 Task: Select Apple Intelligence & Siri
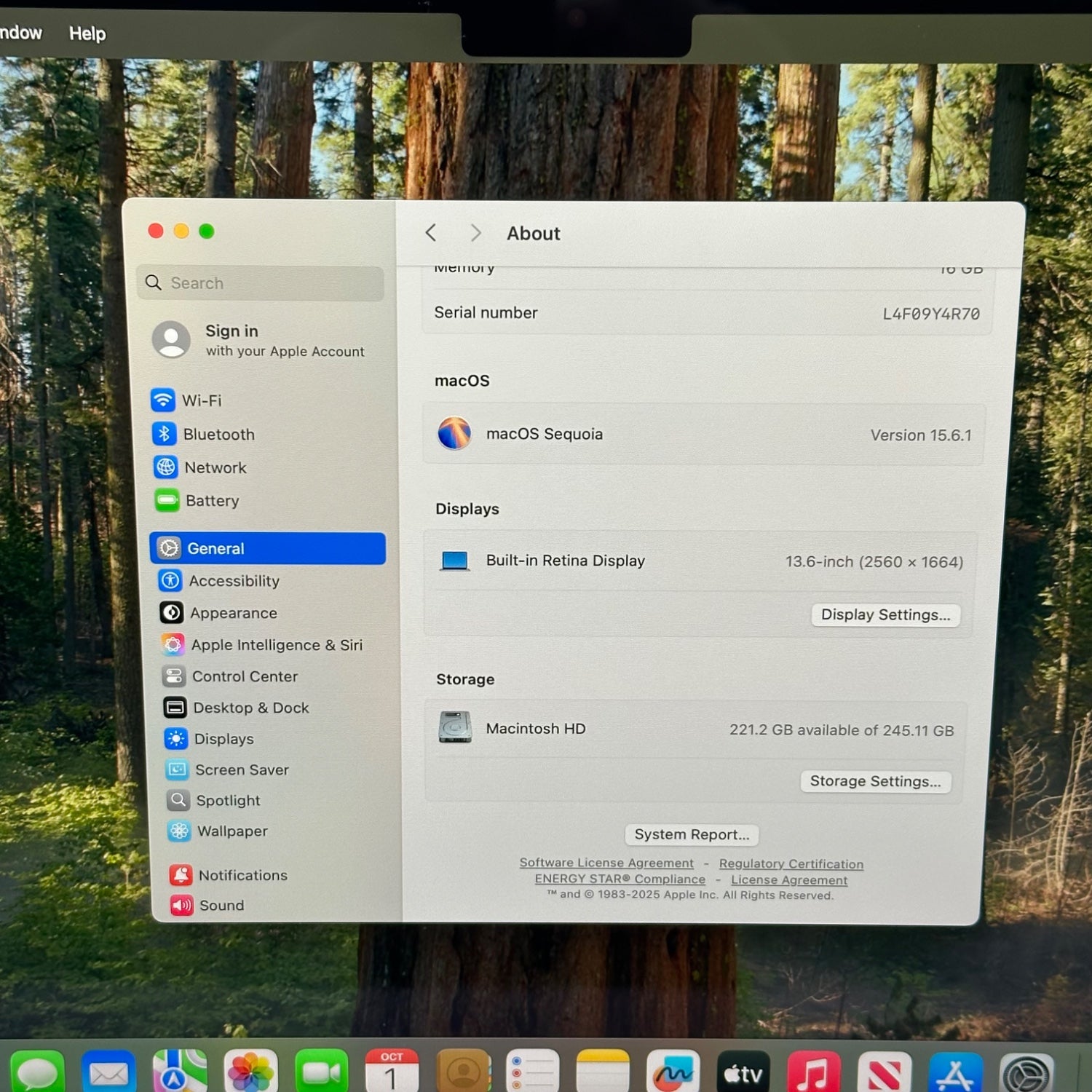pyautogui.click(x=275, y=645)
